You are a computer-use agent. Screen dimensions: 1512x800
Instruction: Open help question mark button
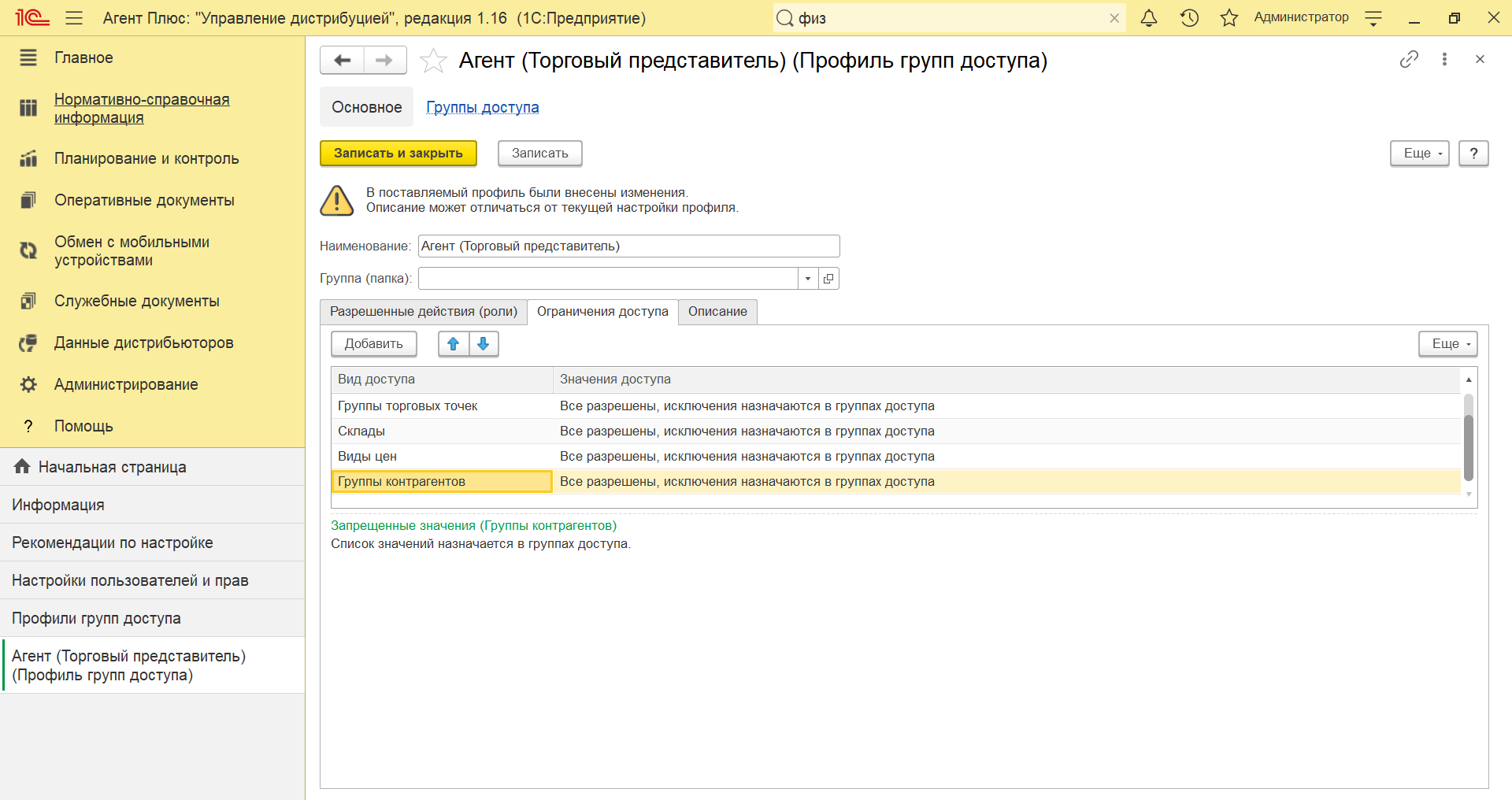pyautogui.click(x=1473, y=153)
